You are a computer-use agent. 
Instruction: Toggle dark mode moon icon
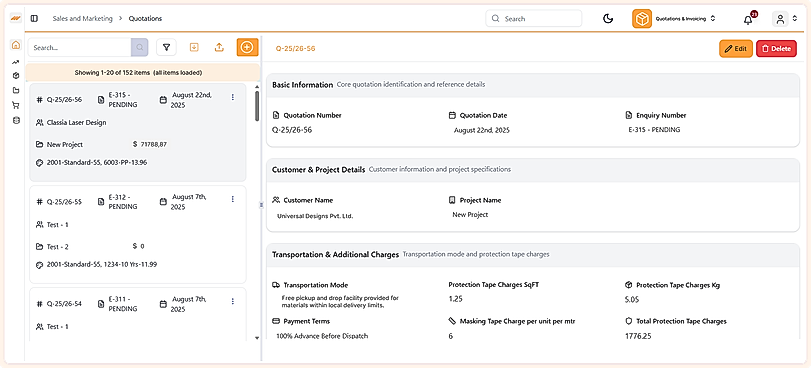pos(608,19)
